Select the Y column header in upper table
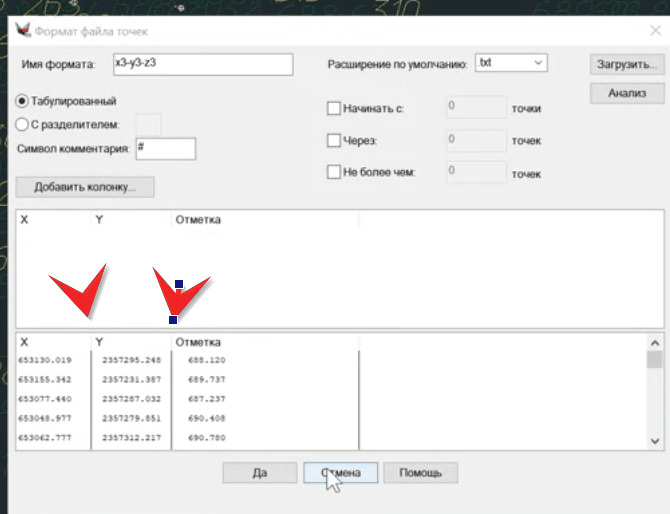The image size is (670, 514). coord(100,218)
